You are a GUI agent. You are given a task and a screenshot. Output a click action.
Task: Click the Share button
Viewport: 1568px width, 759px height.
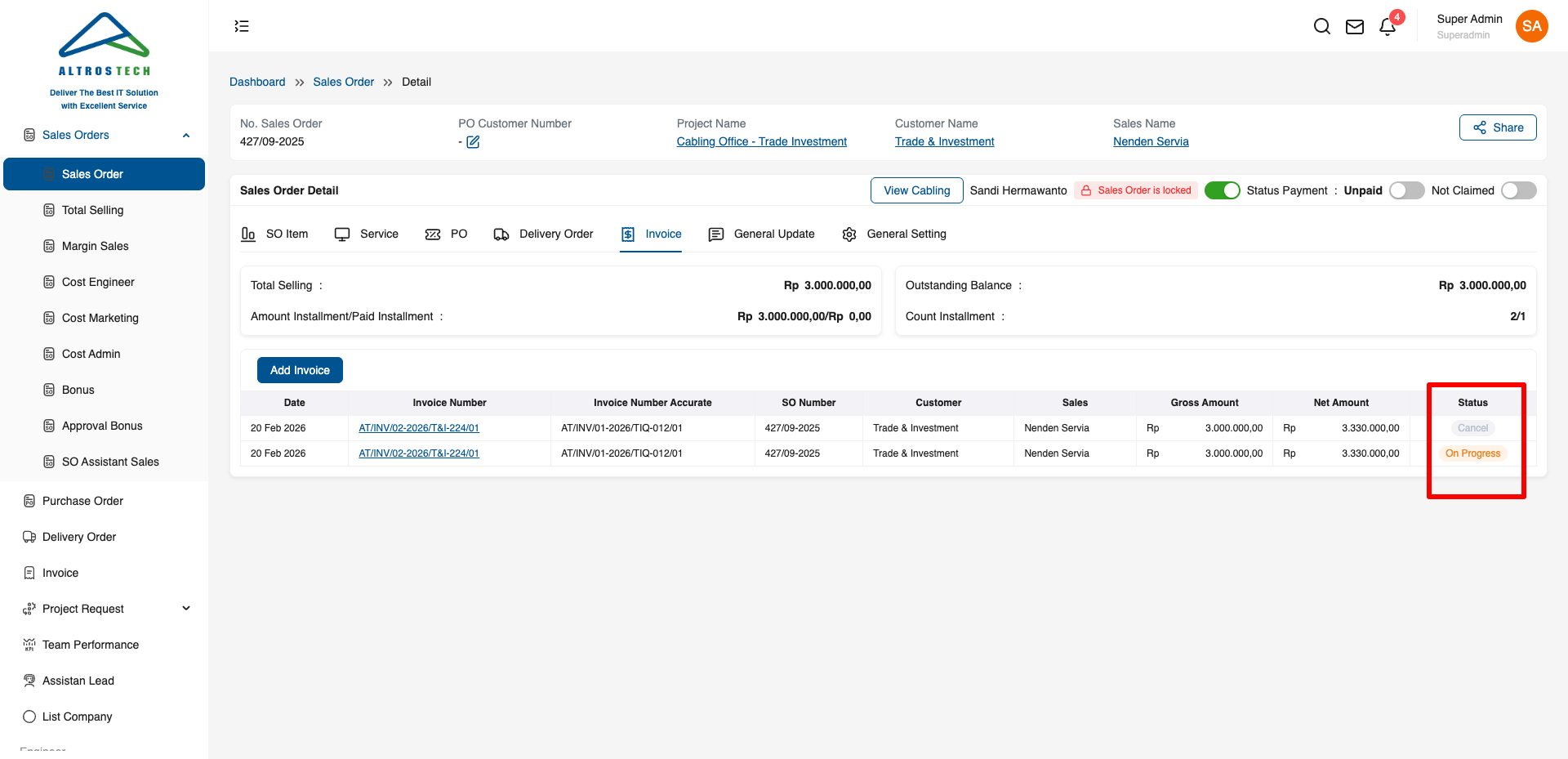(x=1497, y=127)
